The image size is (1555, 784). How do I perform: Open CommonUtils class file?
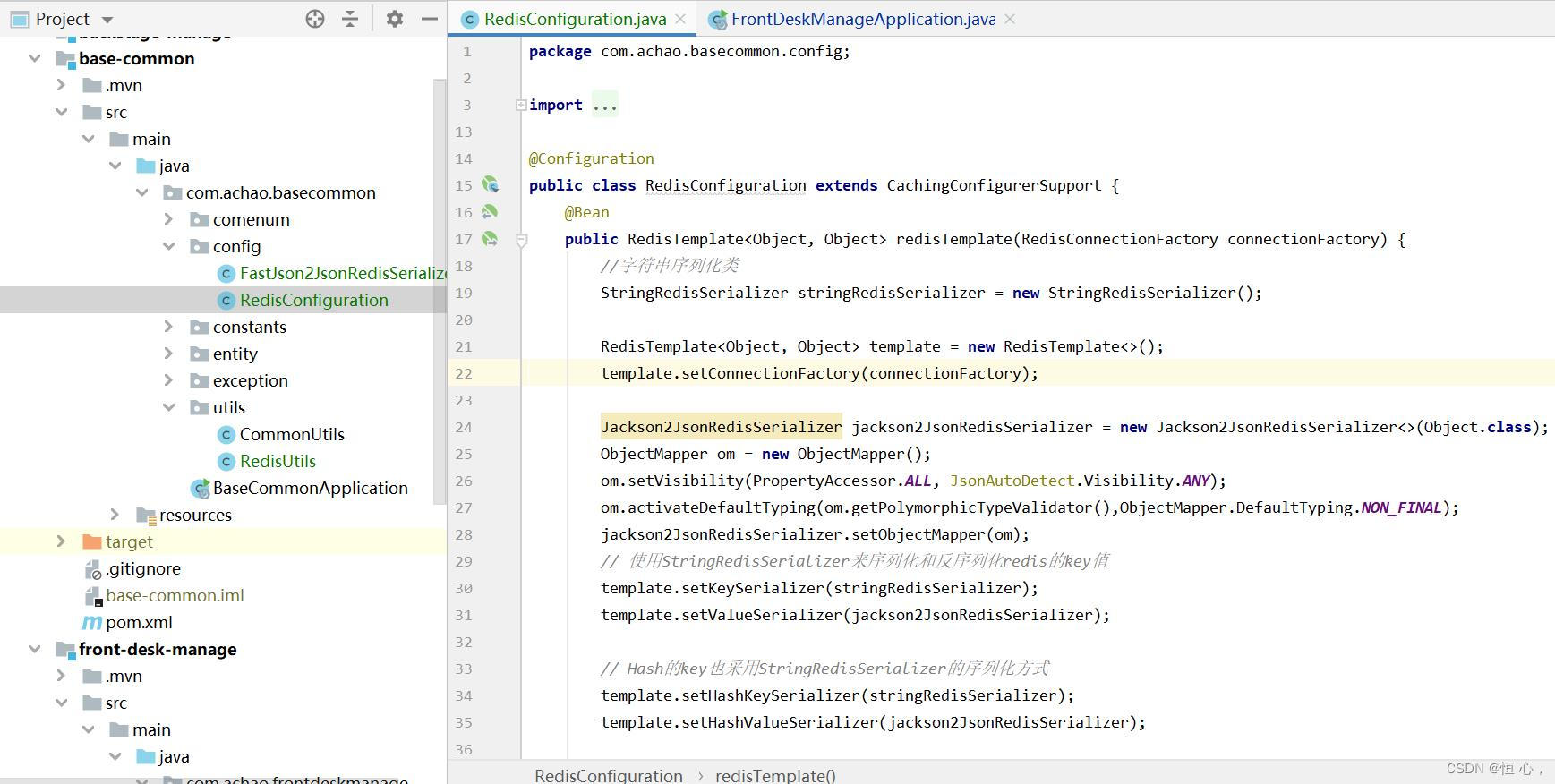(292, 434)
